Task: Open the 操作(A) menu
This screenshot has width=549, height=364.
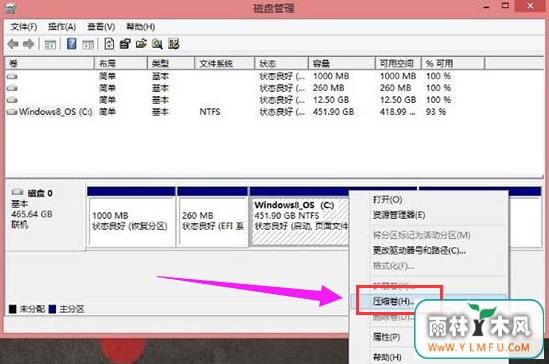Action: 62,27
